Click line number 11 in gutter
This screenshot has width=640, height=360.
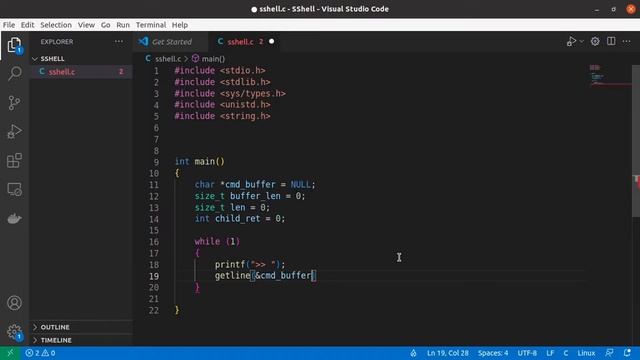coord(154,185)
